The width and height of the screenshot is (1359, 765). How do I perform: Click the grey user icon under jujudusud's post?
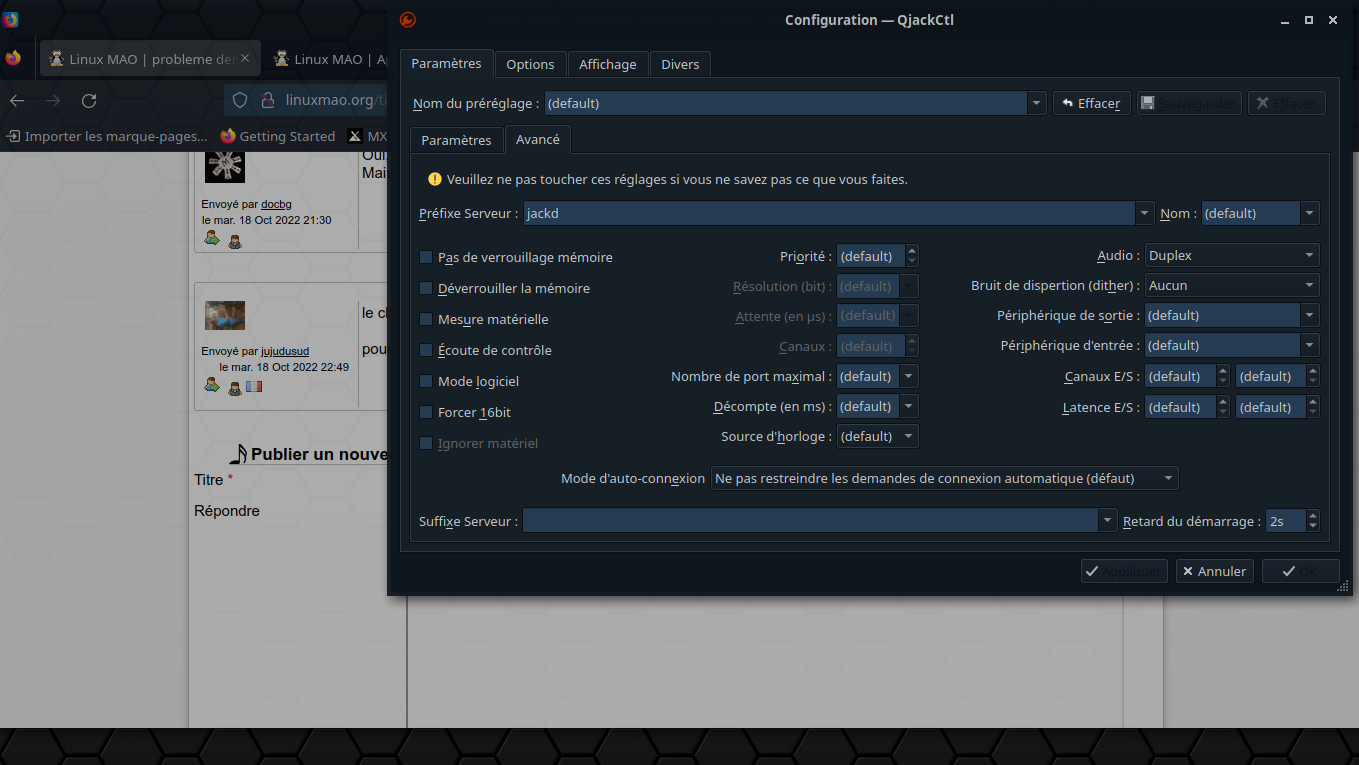tap(235, 388)
